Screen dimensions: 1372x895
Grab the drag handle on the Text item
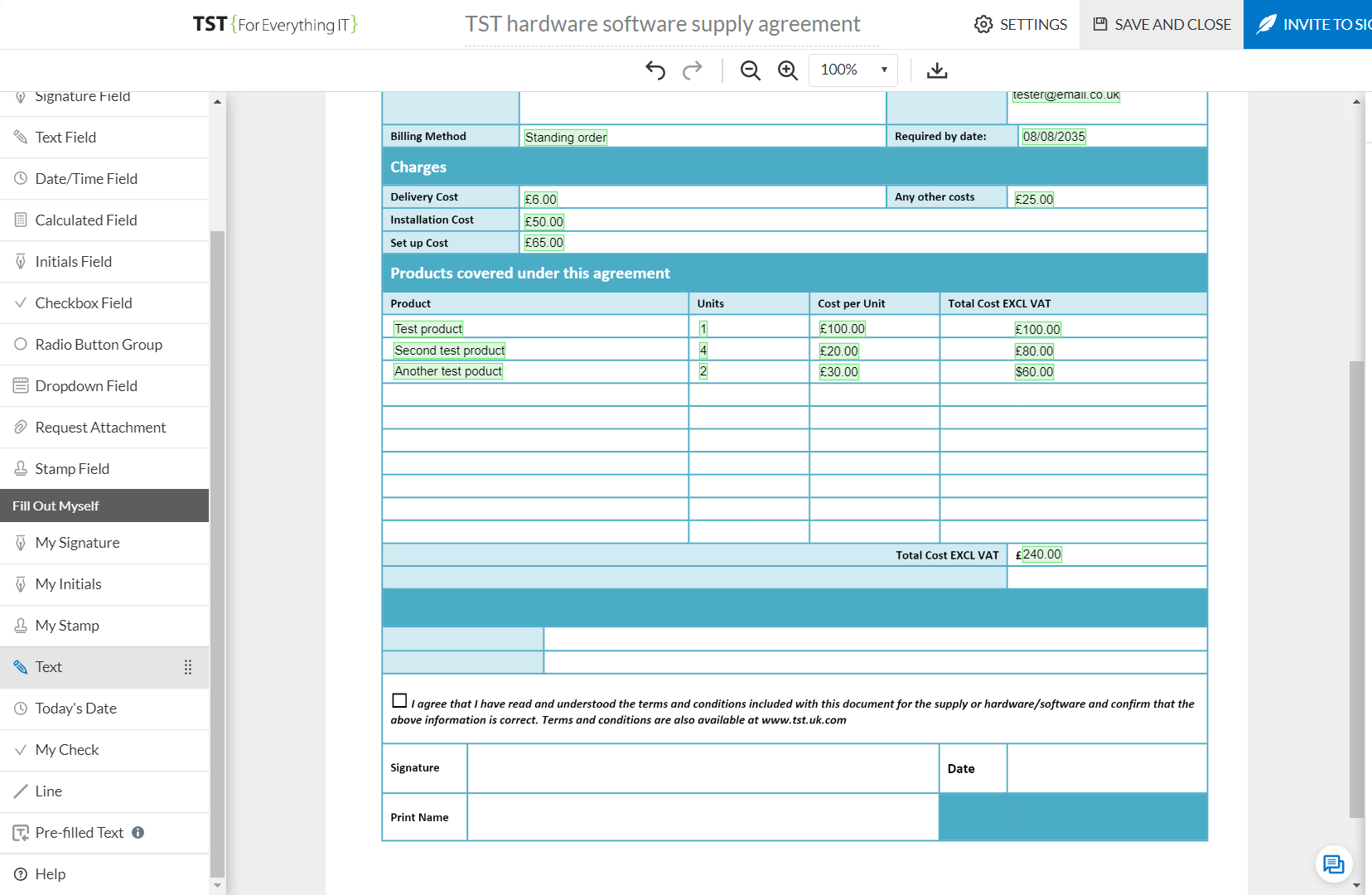pos(188,667)
